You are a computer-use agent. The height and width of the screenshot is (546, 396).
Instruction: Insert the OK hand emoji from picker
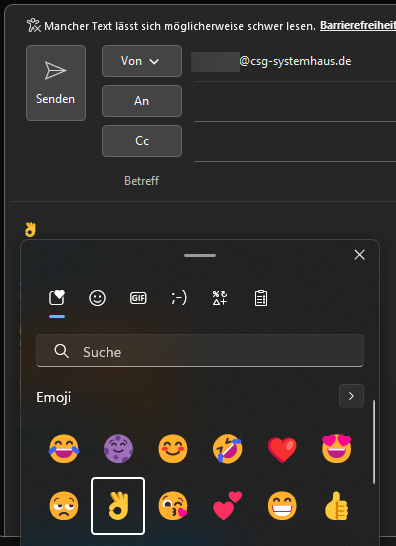click(x=118, y=506)
